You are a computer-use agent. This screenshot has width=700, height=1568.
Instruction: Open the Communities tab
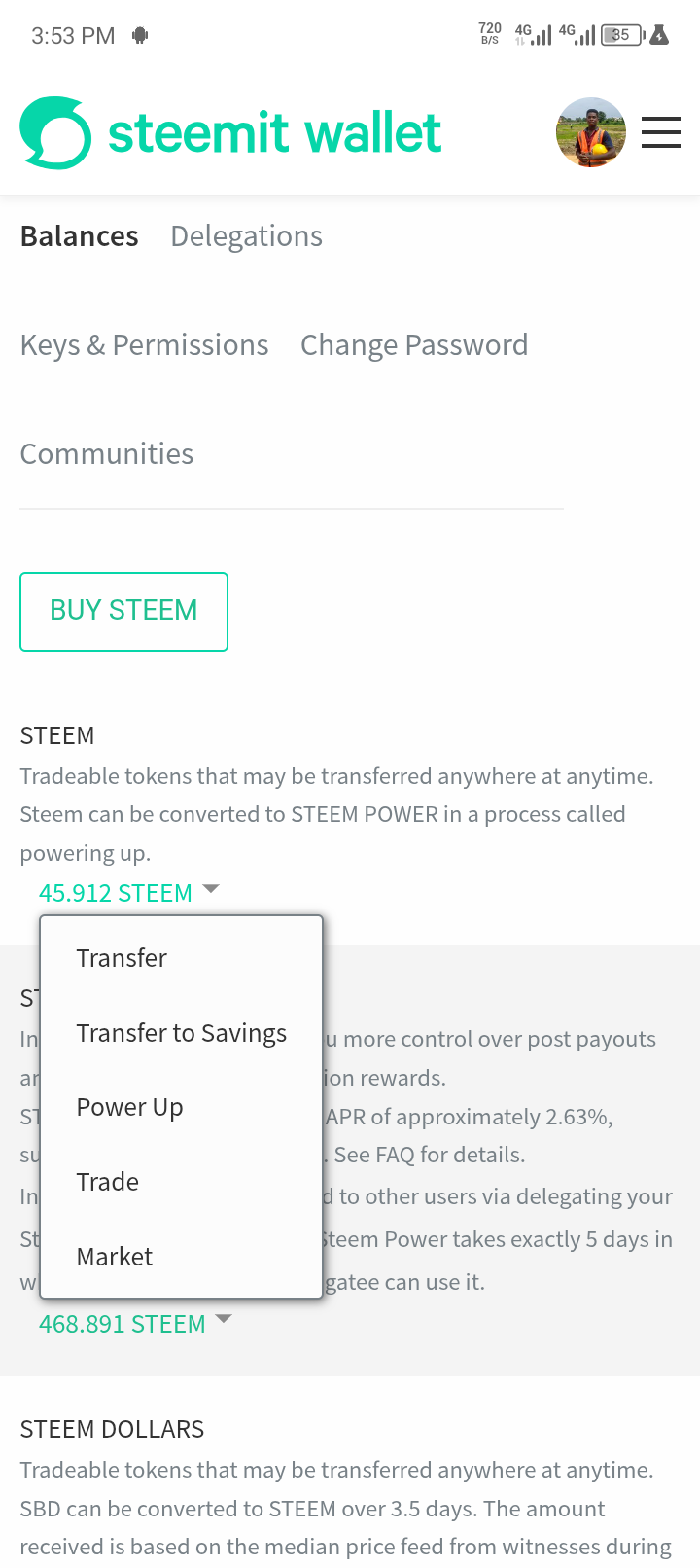107,454
